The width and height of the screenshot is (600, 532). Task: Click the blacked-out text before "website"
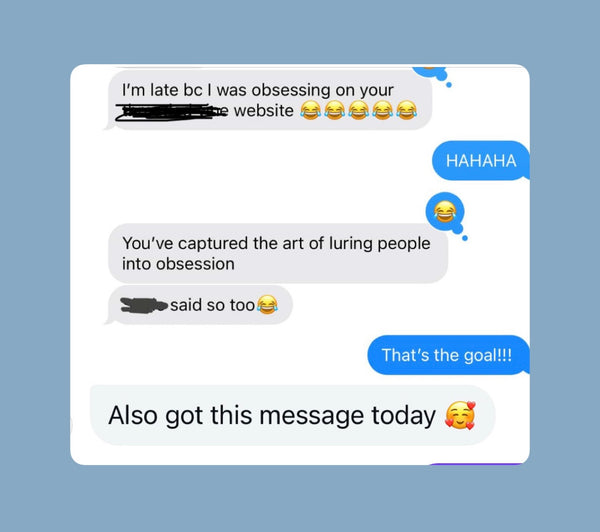172,112
